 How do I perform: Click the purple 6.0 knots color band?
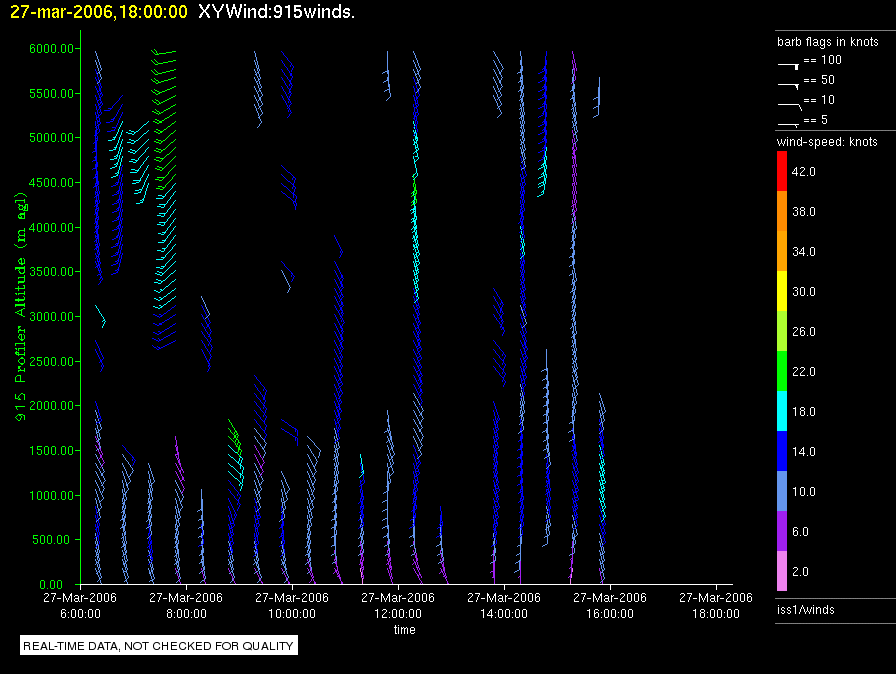(783, 531)
